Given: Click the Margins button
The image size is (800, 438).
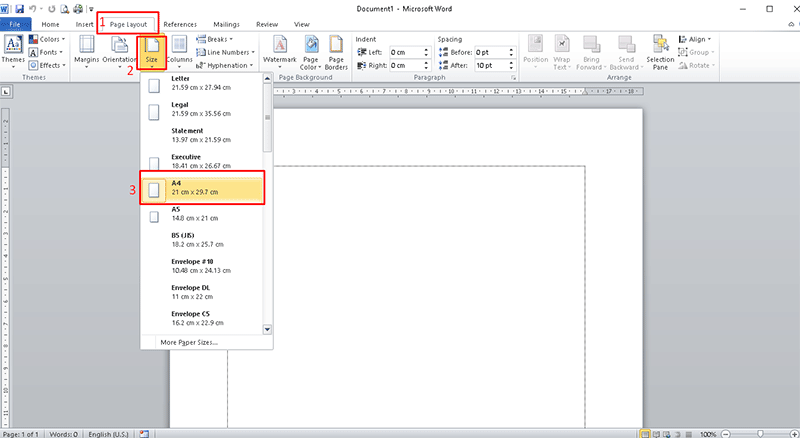Looking at the screenshot, I should click(87, 52).
